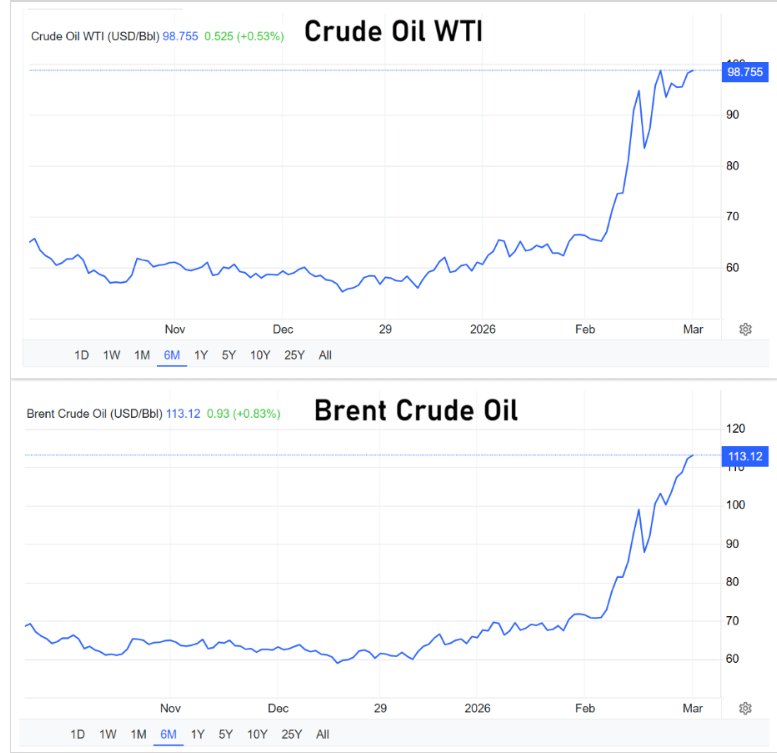Show 1Y history for WTI chart
The image size is (777, 753).
[201, 354]
